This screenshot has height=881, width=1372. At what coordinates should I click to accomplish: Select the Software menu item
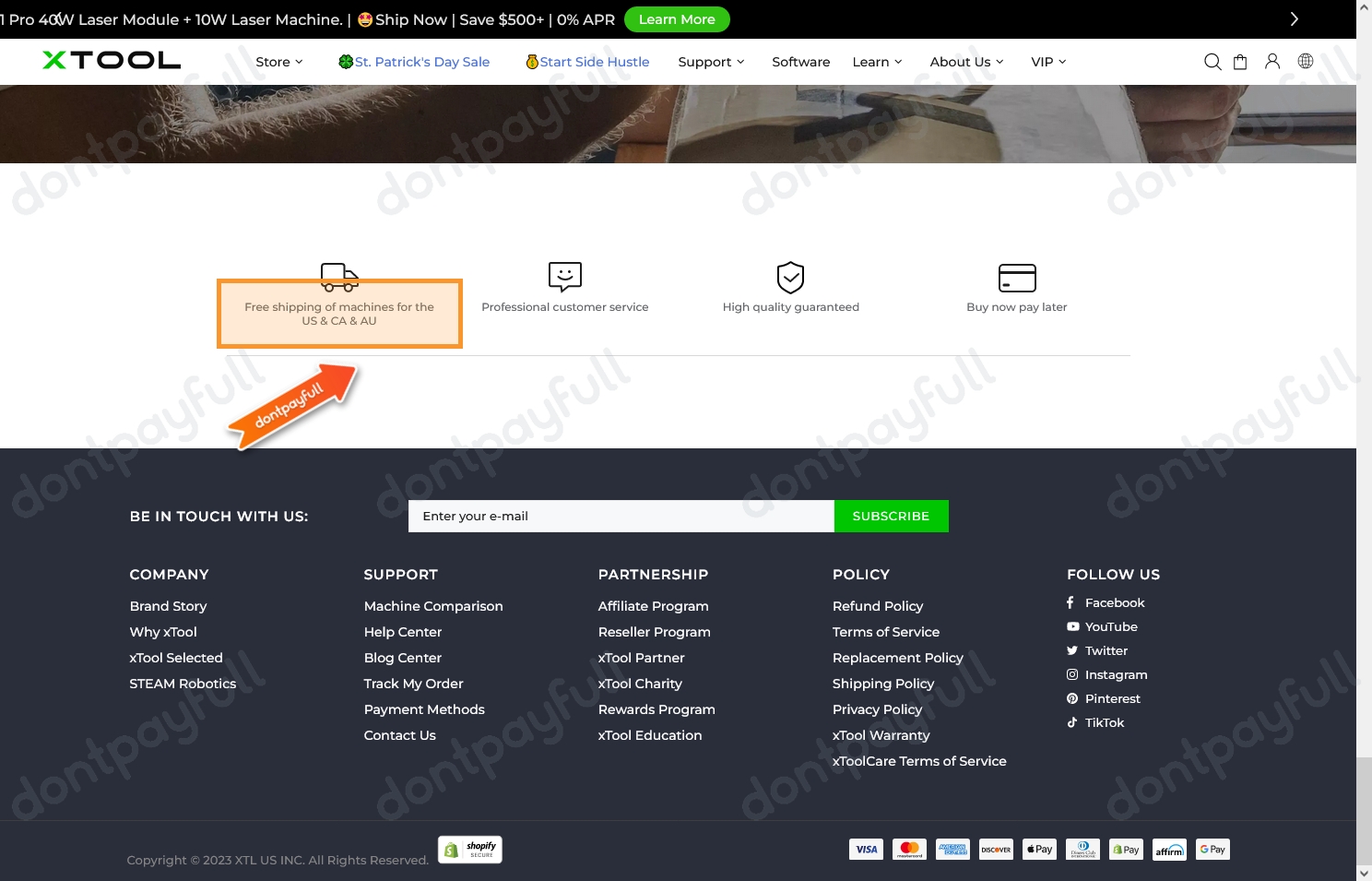(x=800, y=62)
